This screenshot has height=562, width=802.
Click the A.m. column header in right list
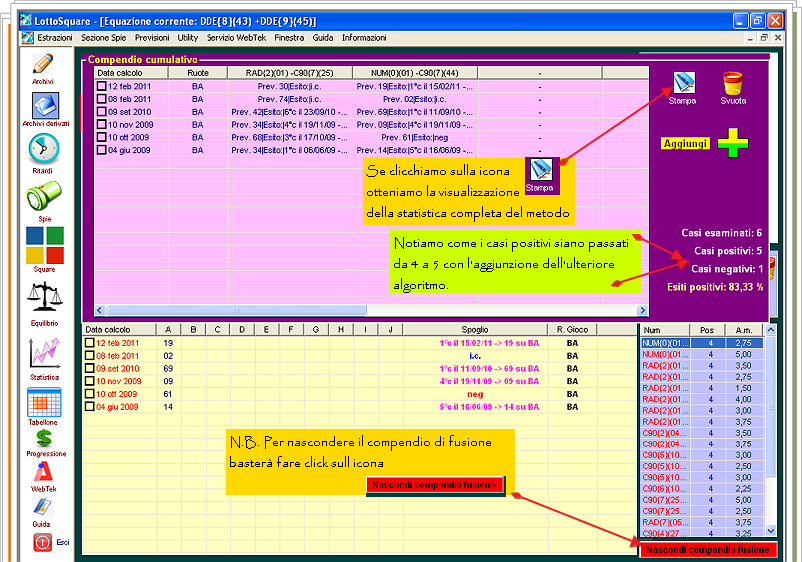(x=744, y=330)
